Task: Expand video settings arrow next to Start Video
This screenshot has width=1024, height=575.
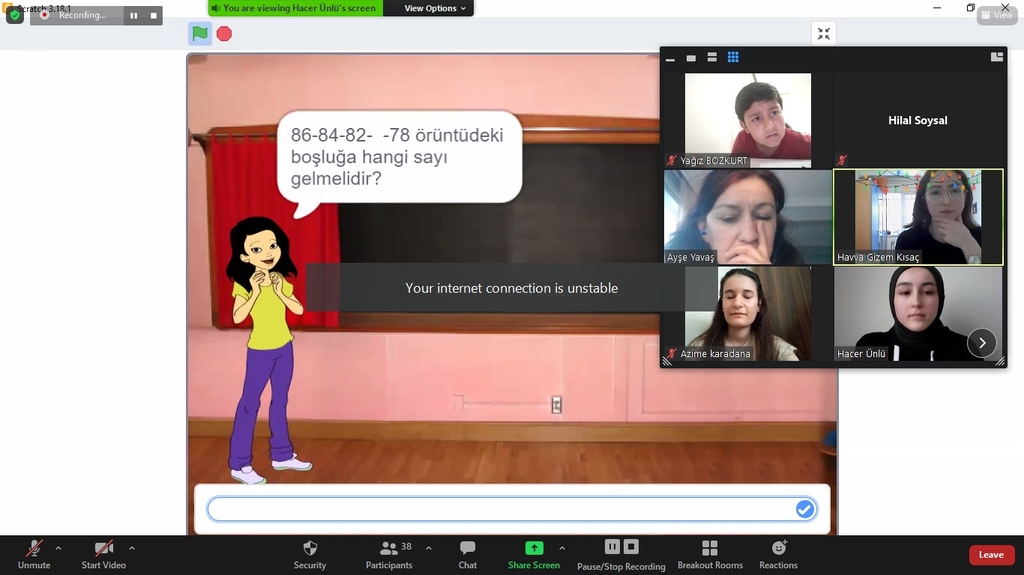Action: [132, 548]
